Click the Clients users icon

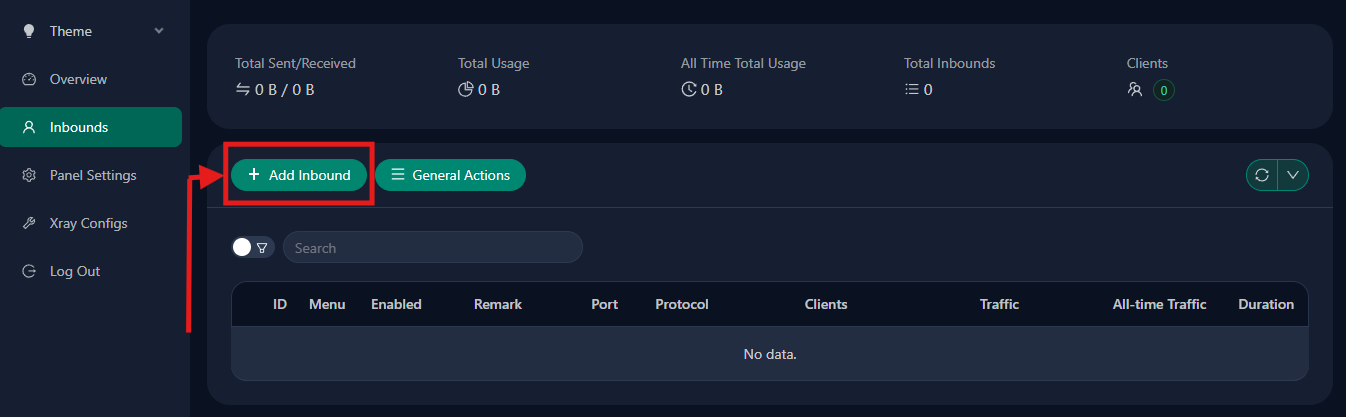(1135, 89)
